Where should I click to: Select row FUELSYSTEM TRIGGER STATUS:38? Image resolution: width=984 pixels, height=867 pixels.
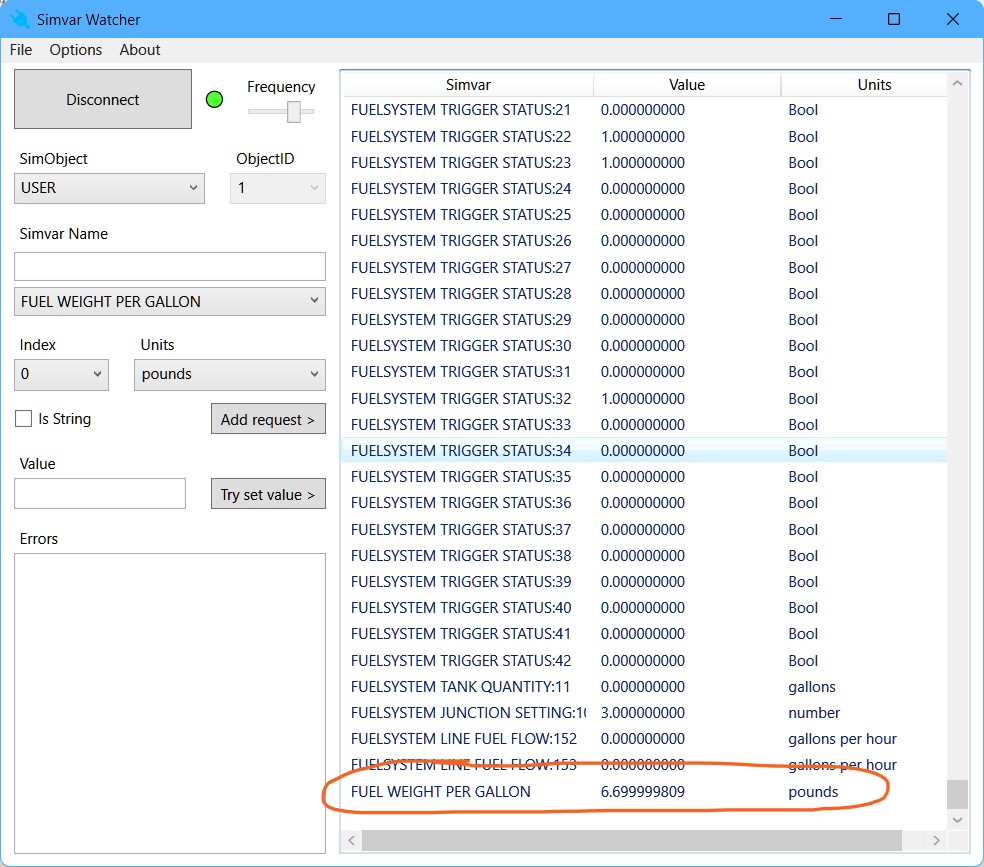(644, 556)
